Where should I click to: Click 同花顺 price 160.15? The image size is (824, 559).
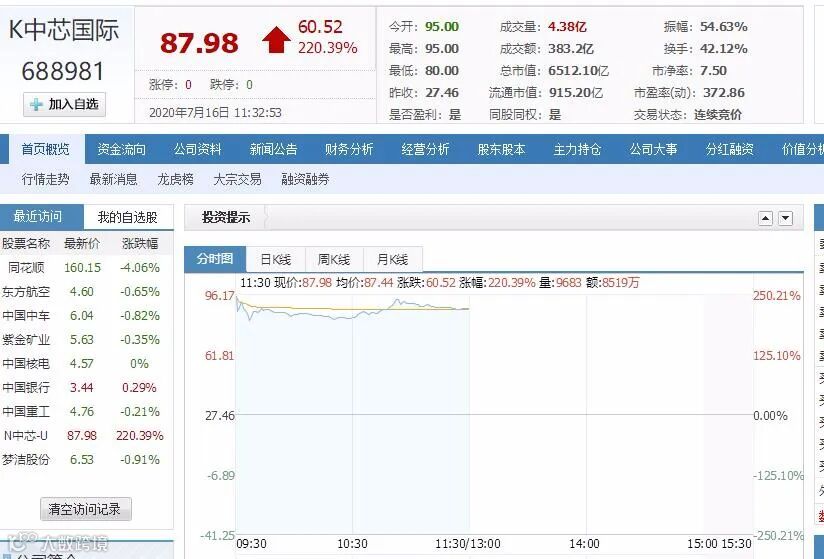point(83,267)
